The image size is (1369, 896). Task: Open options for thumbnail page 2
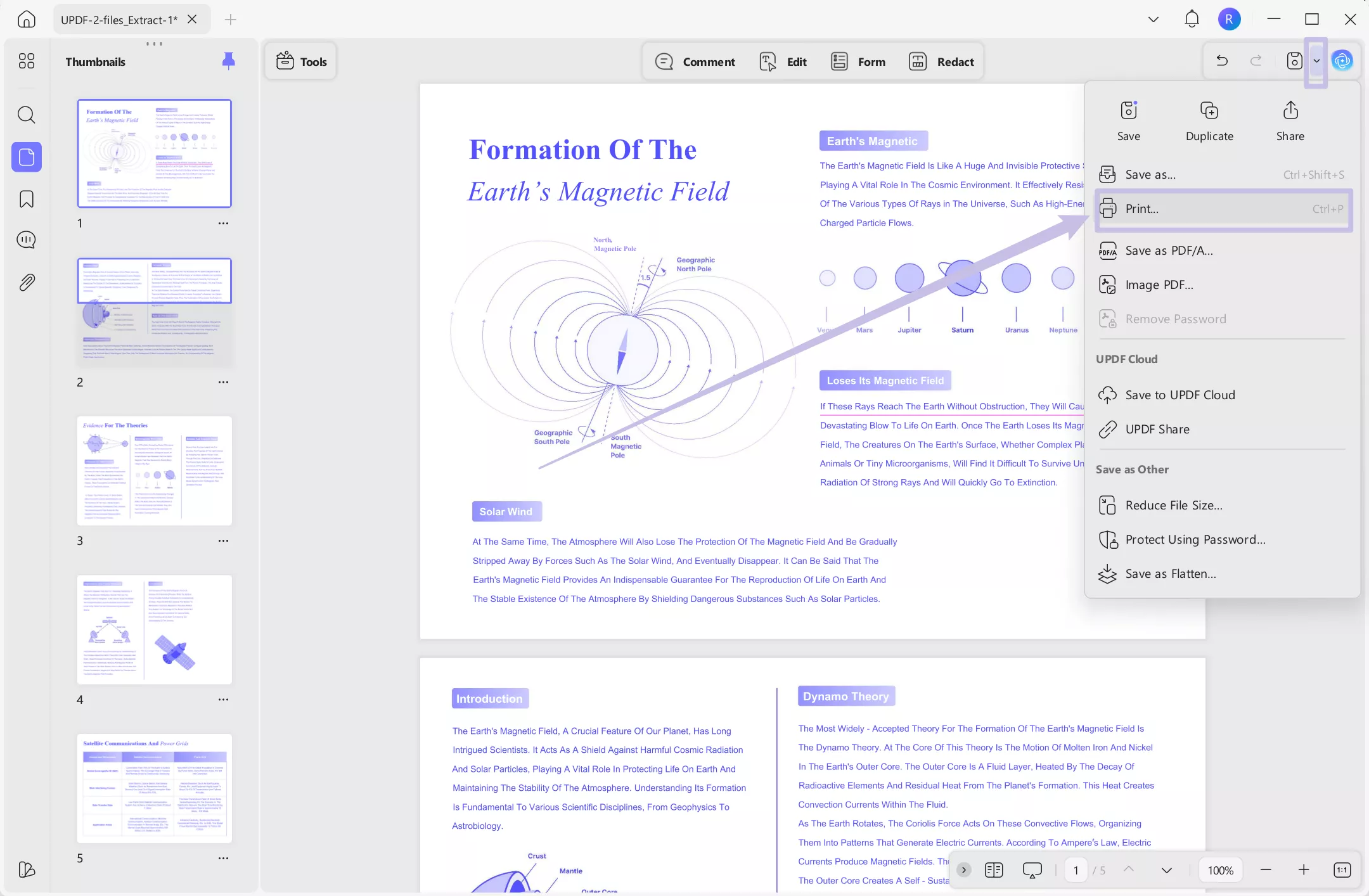tap(223, 382)
